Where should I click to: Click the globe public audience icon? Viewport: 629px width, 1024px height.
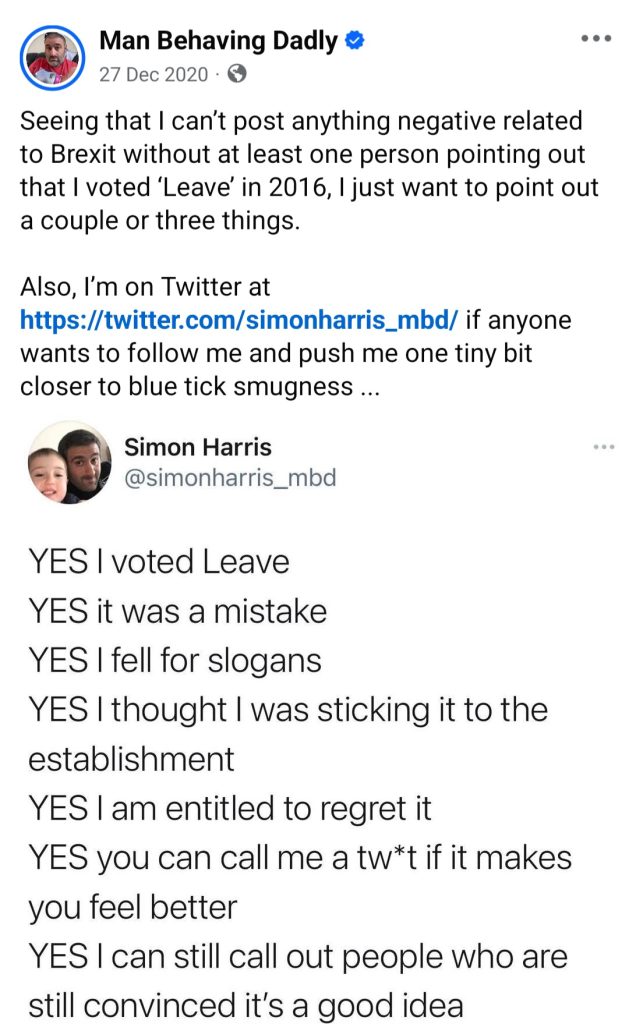[x=237, y=73]
